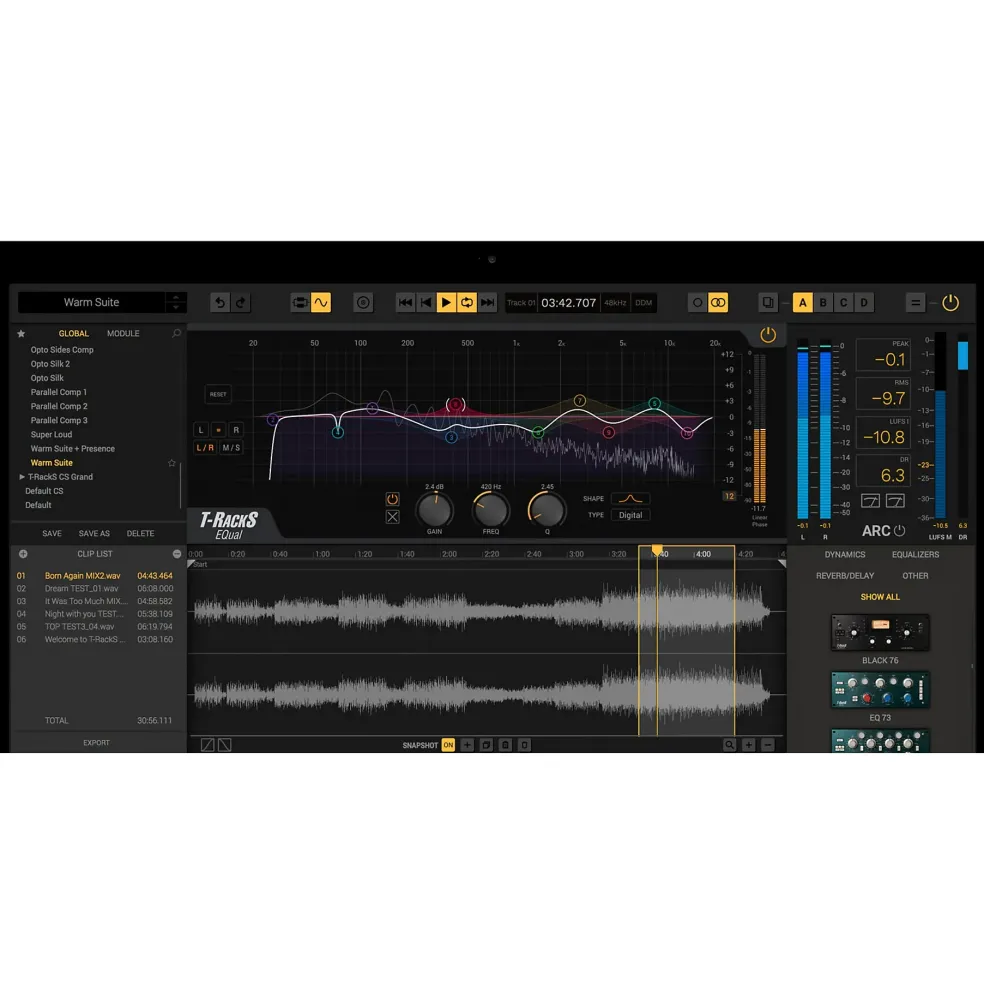Copy settings between A/B slots
Viewport: 984px width, 985px height.
click(x=768, y=303)
